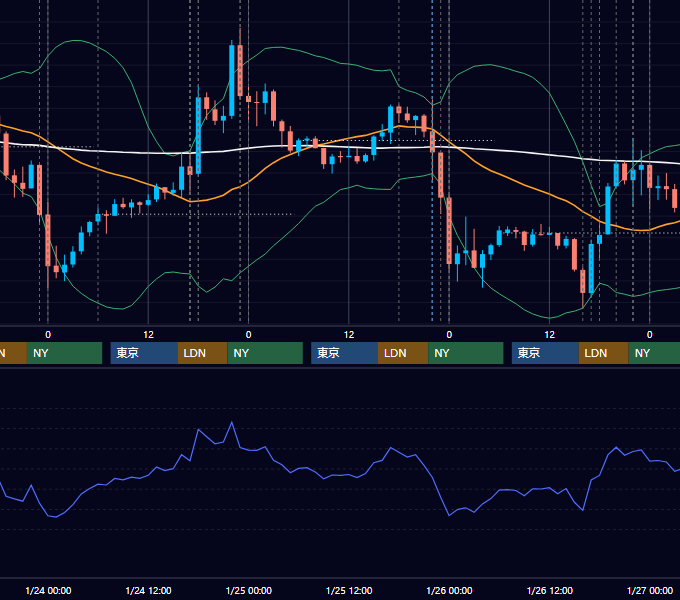Viewport: 680px width, 600px height.
Task: Click the date label 1/24 00:00
Action: tap(48, 590)
